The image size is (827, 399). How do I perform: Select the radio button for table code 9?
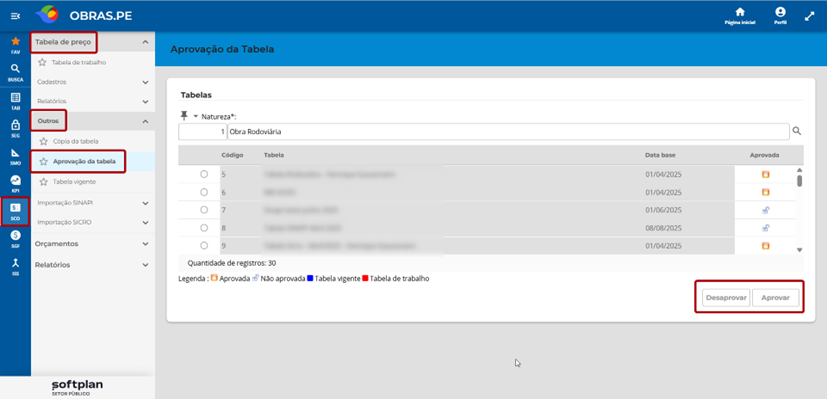click(204, 246)
